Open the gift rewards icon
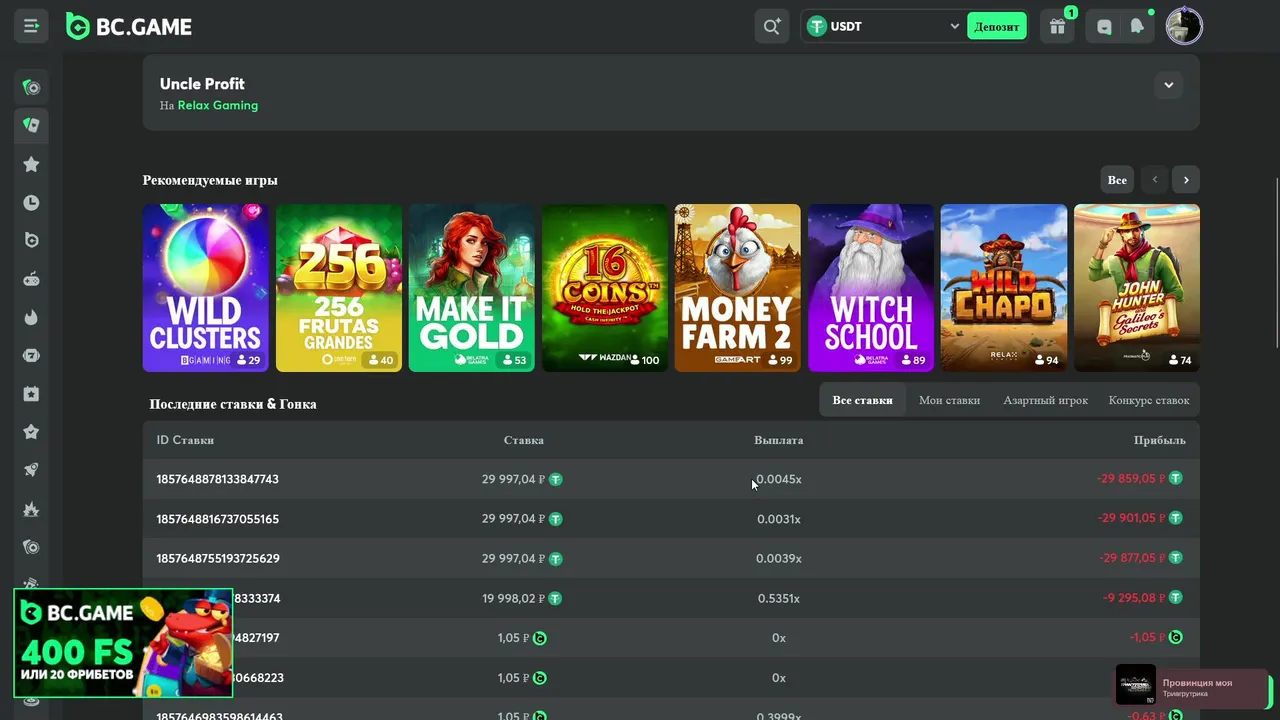1280x720 pixels. coord(1057,26)
